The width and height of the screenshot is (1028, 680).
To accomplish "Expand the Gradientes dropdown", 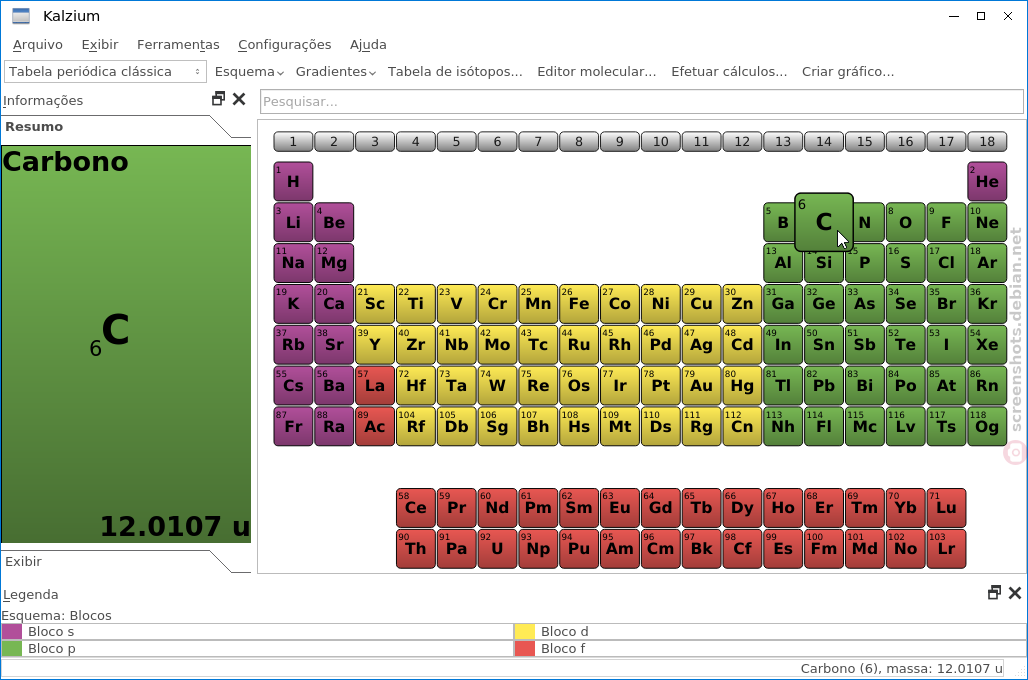I will (x=336, y=71).
